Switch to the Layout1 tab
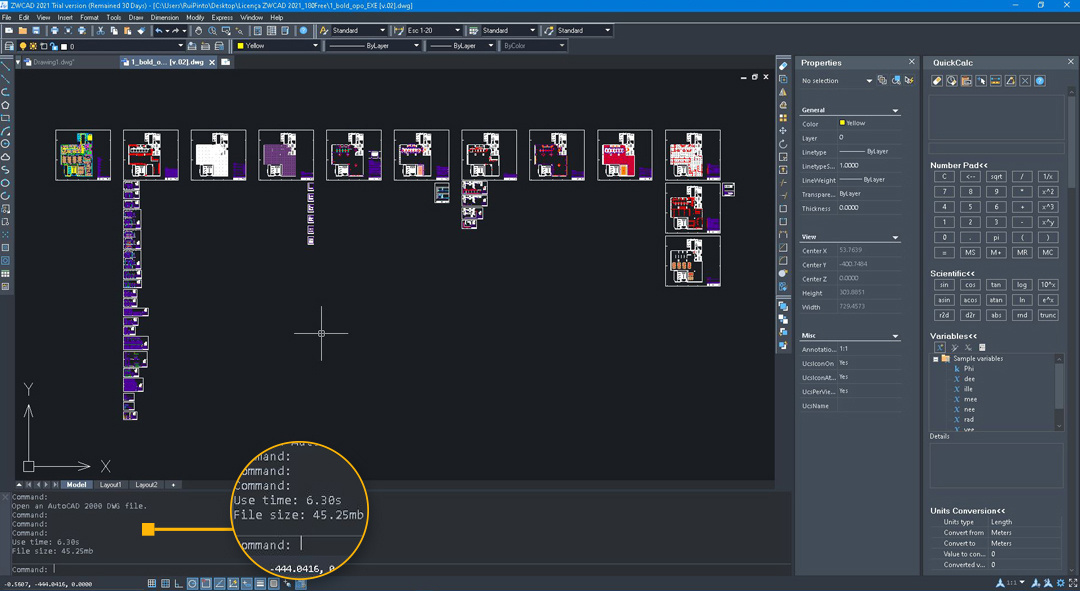1080x591 pixels. point(110,484)
